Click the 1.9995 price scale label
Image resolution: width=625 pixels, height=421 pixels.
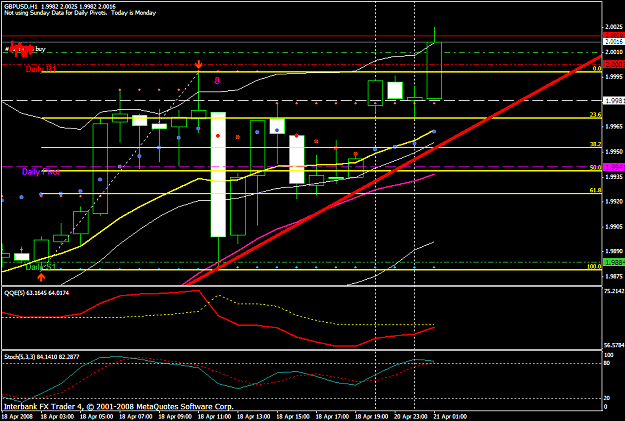click(x=614, y=77)
